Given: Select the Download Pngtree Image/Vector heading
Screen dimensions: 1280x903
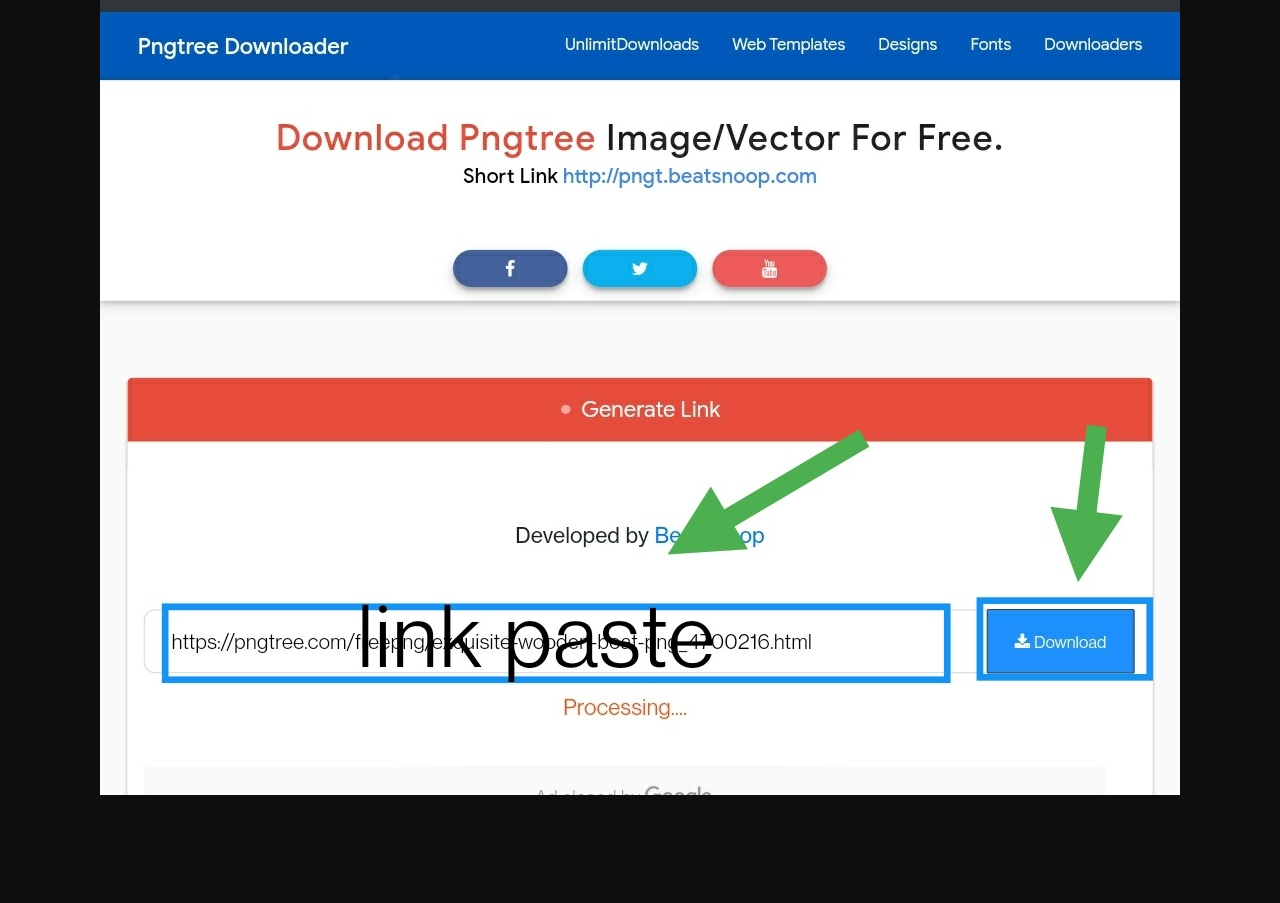Looking at the screenshot, I should tap(640, 138).
